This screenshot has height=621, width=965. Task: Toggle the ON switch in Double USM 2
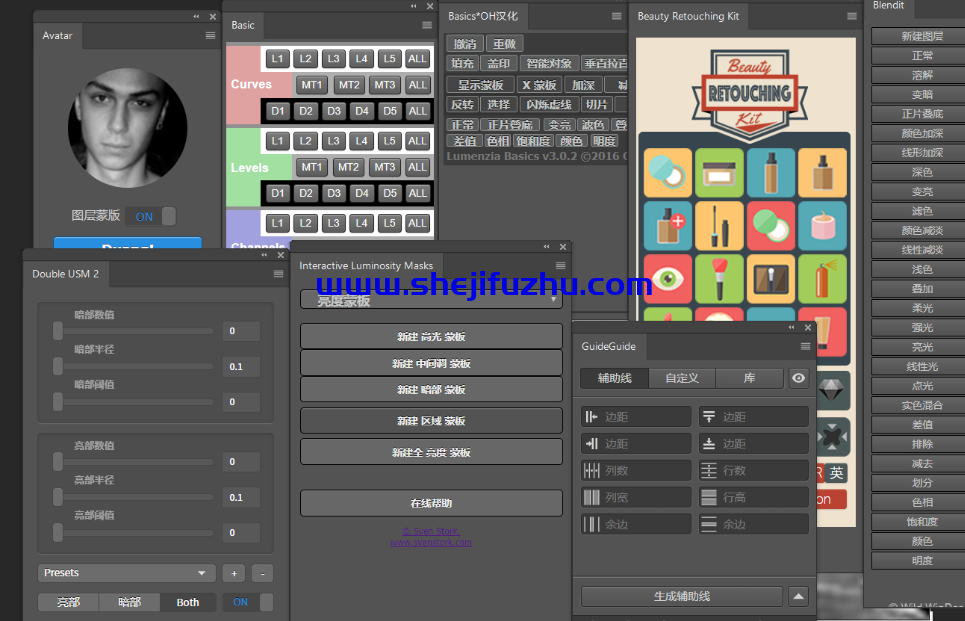[x=247, y=602]
